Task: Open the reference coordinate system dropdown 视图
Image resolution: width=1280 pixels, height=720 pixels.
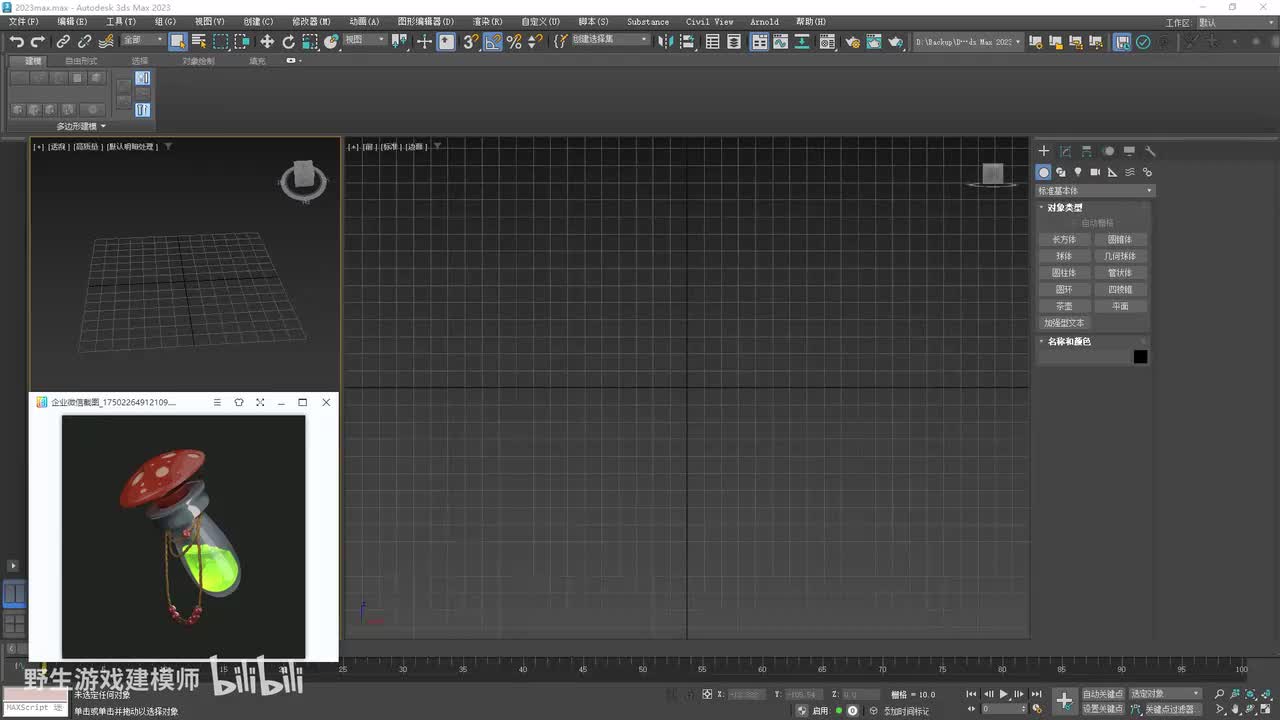Action: tap(365, 40)
